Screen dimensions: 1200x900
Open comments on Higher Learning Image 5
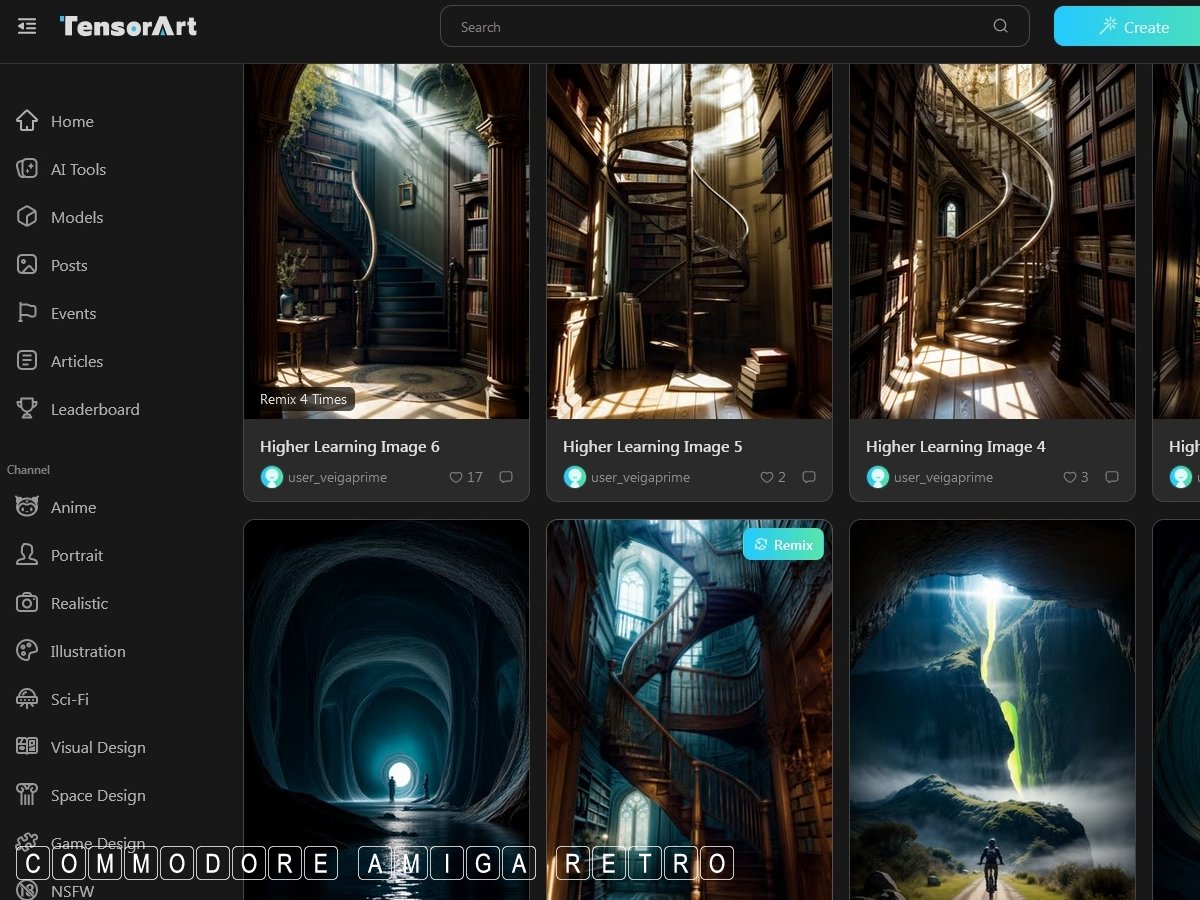(809, 478)
